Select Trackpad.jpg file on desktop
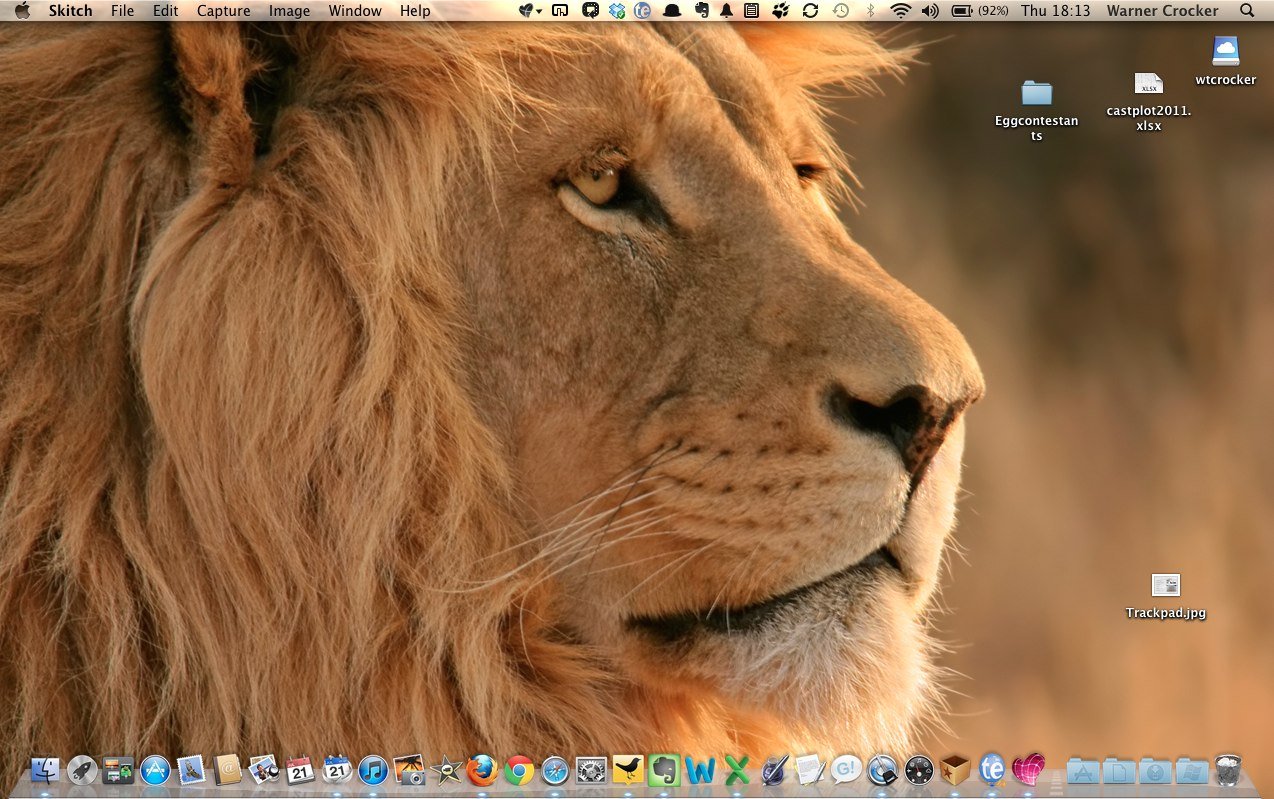This screenshot has width=1274, height=799. 1166,596
